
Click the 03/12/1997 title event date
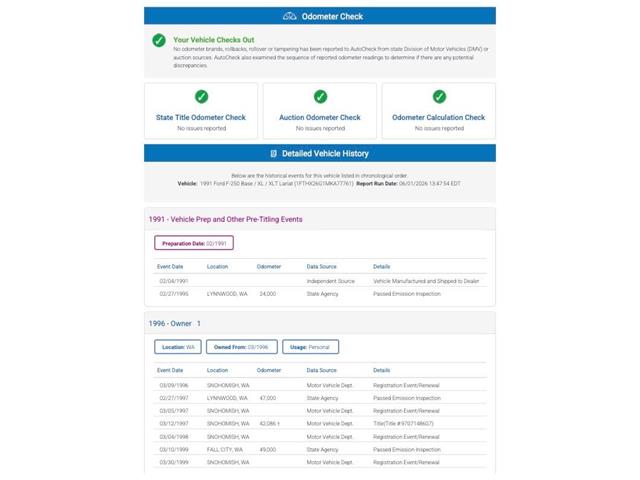point(173,424)
